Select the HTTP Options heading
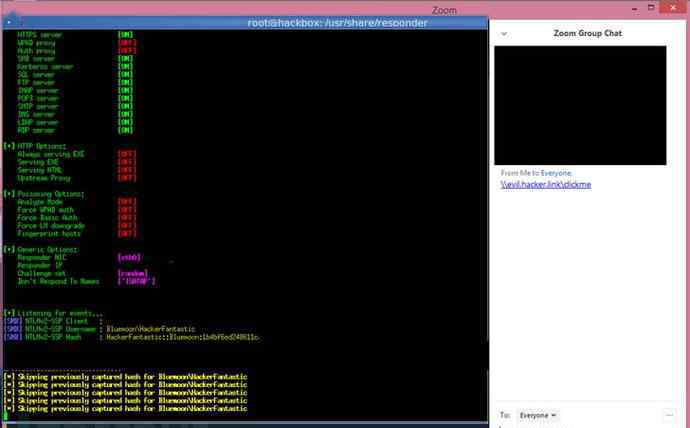The image size is (690, 428). click(x=35, y=146)
